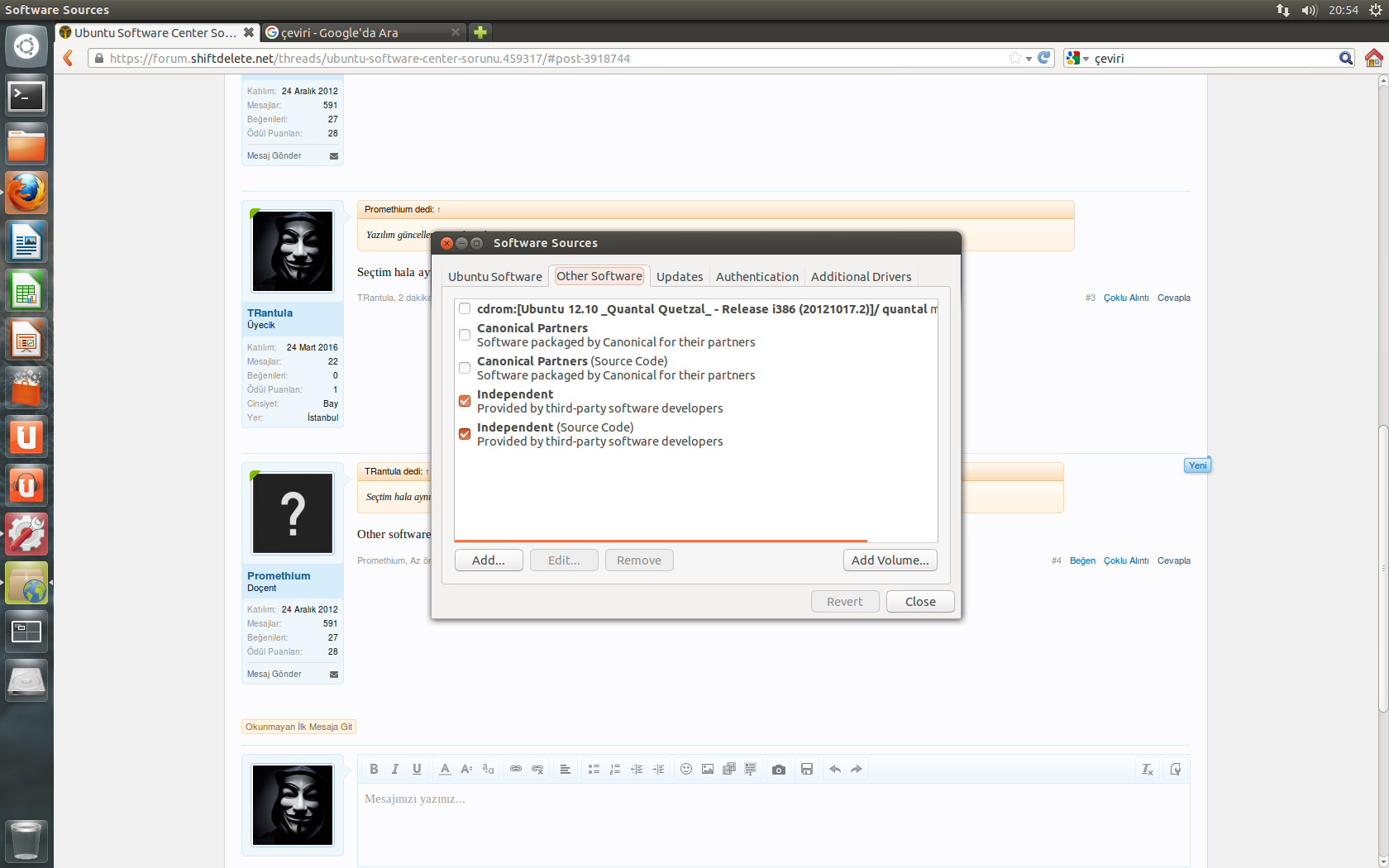Image resolution: width=1389 pixels, height=868 pixels.
Task: Uncheck the Independent source checkbox
Action: click(x=465, y=401)
